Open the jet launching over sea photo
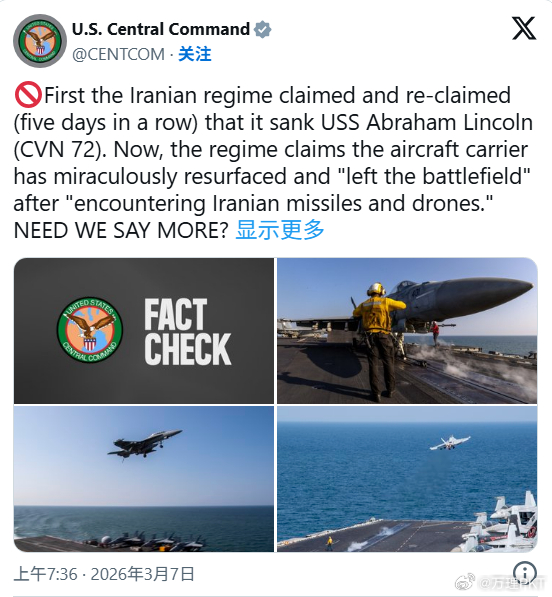Image resolution: width=552 pixels, height=597 pixels. click(x=407, y=479)
